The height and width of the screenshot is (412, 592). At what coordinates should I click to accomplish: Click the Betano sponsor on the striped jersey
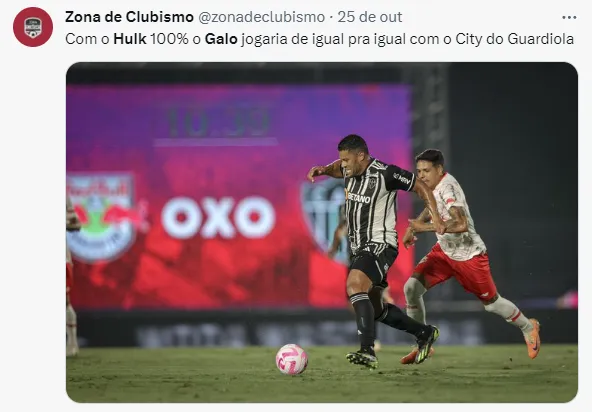click(358, 197)
